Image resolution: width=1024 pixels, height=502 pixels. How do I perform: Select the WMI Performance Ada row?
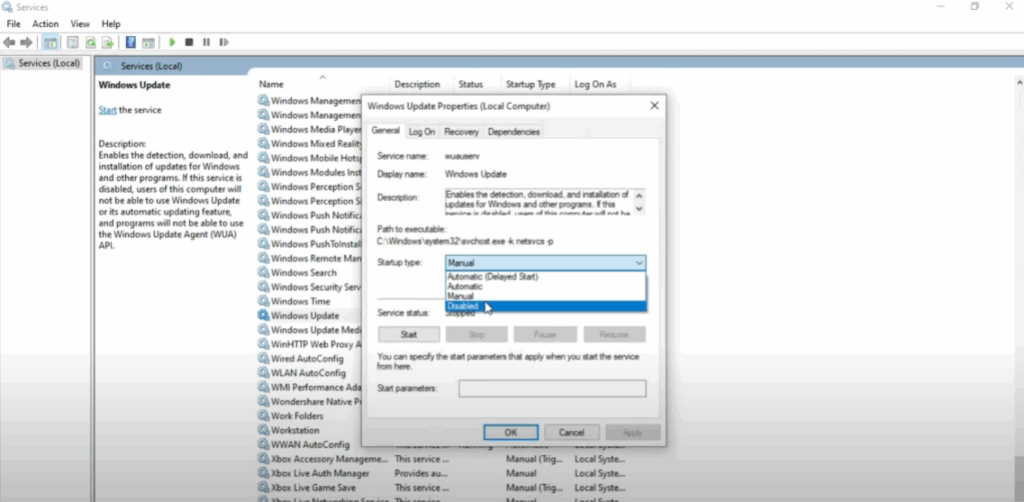coord(310,388)
